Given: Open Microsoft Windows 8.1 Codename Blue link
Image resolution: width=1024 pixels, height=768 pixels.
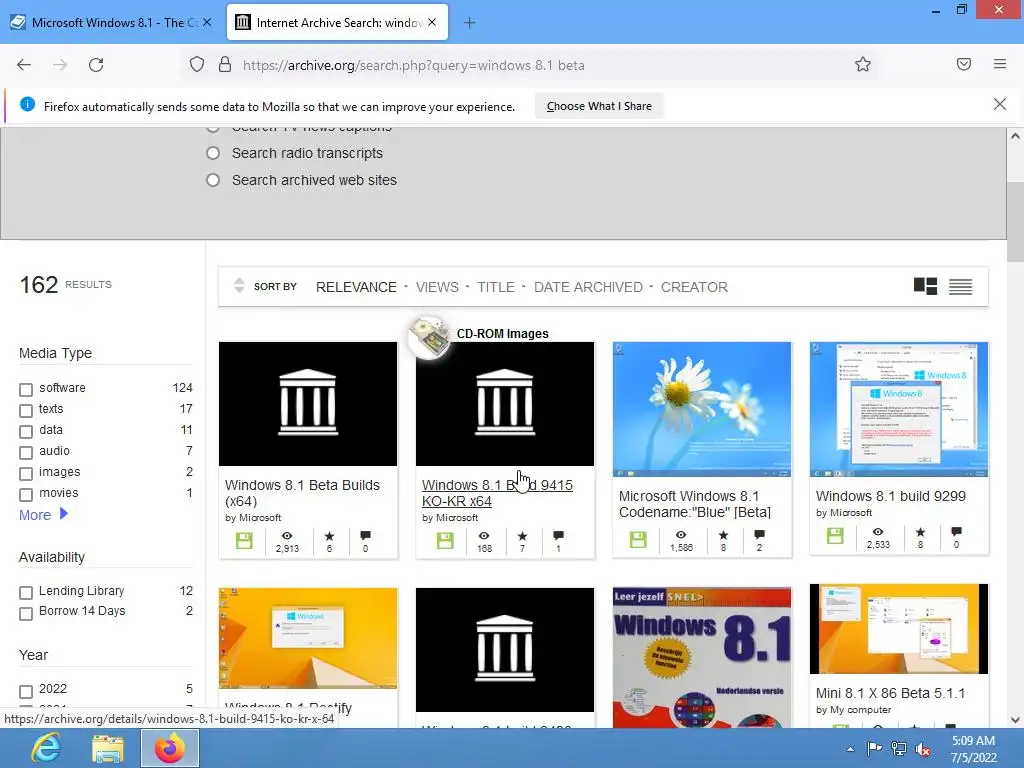Looking at the screenshot, I should tap(695, 504).
